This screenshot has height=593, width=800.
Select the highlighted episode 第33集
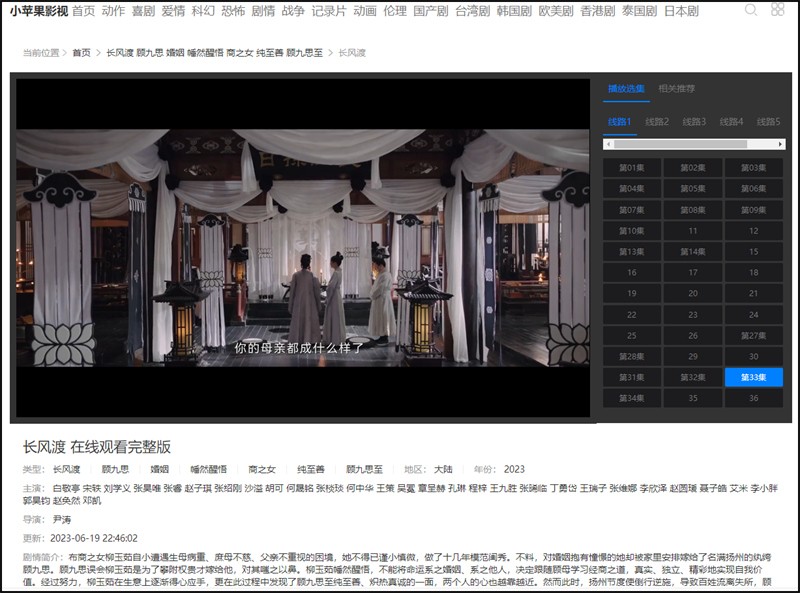(753, 377)
